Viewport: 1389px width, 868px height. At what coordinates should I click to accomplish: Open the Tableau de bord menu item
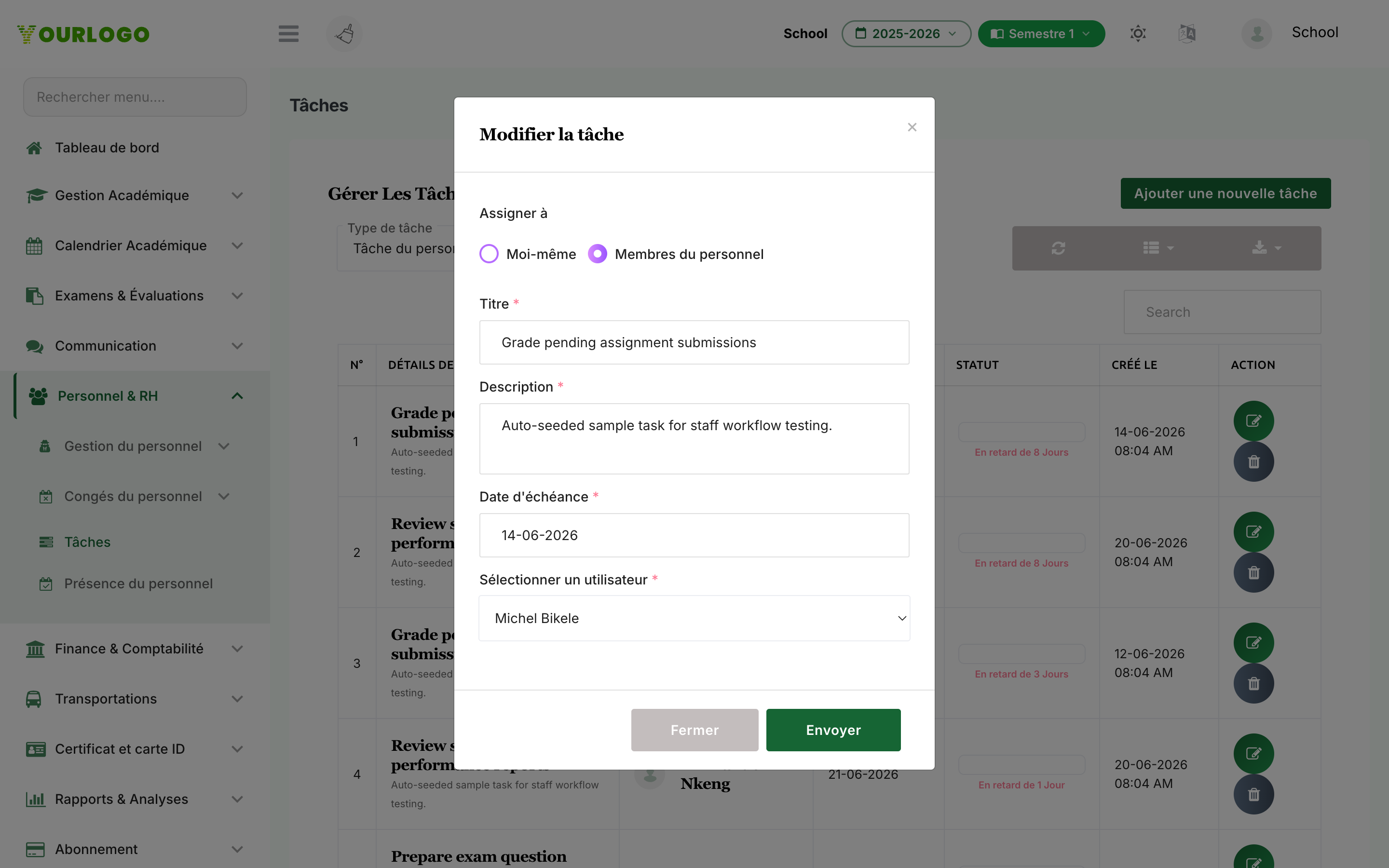[x=107, y=148]
